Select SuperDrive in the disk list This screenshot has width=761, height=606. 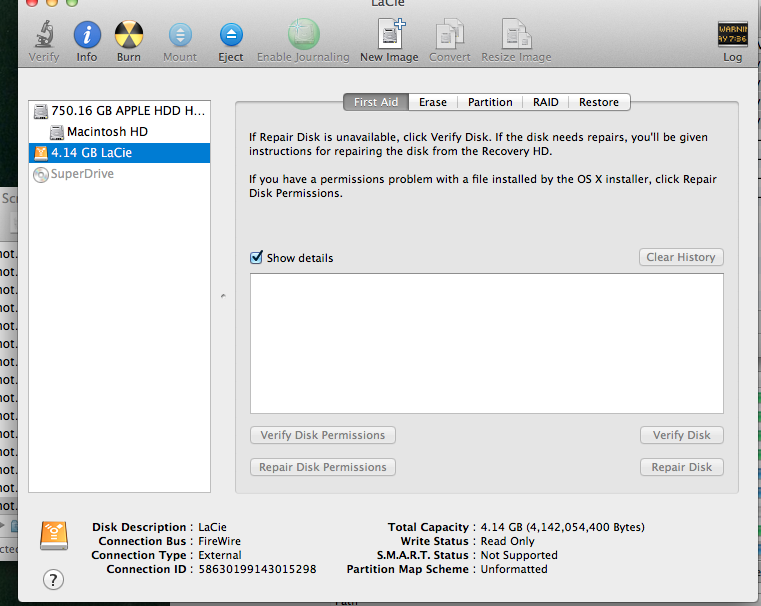click(x=82, y=174)
